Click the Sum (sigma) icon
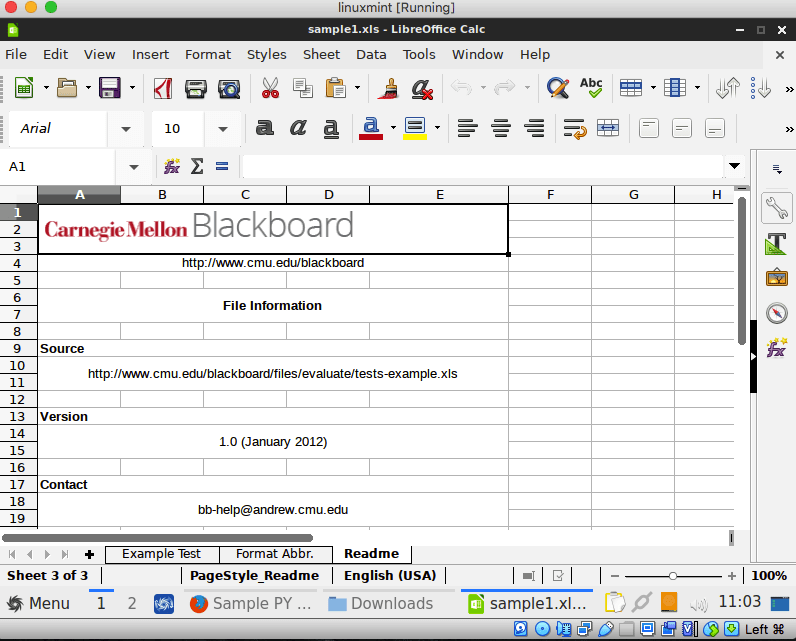 197,166
